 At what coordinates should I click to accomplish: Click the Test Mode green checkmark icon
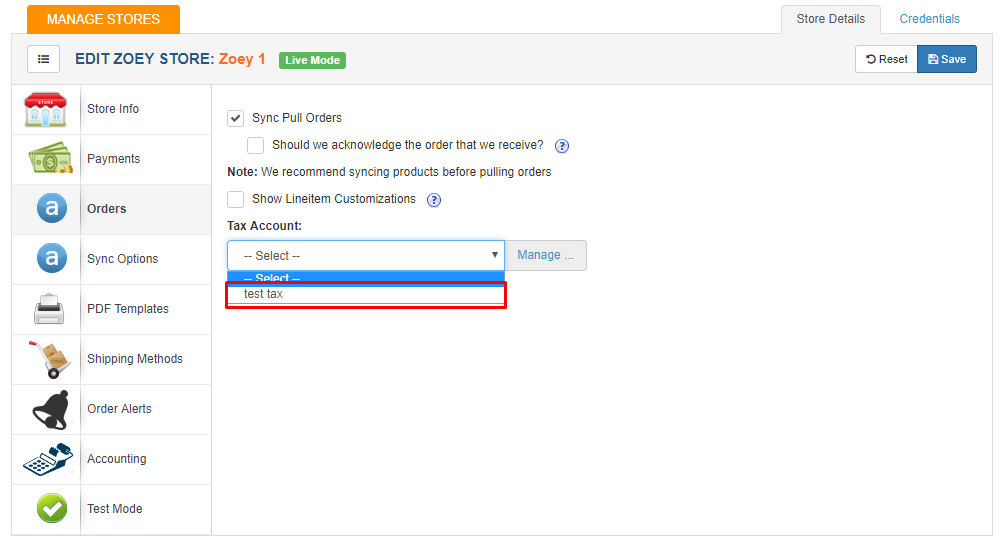coord(52,508)
